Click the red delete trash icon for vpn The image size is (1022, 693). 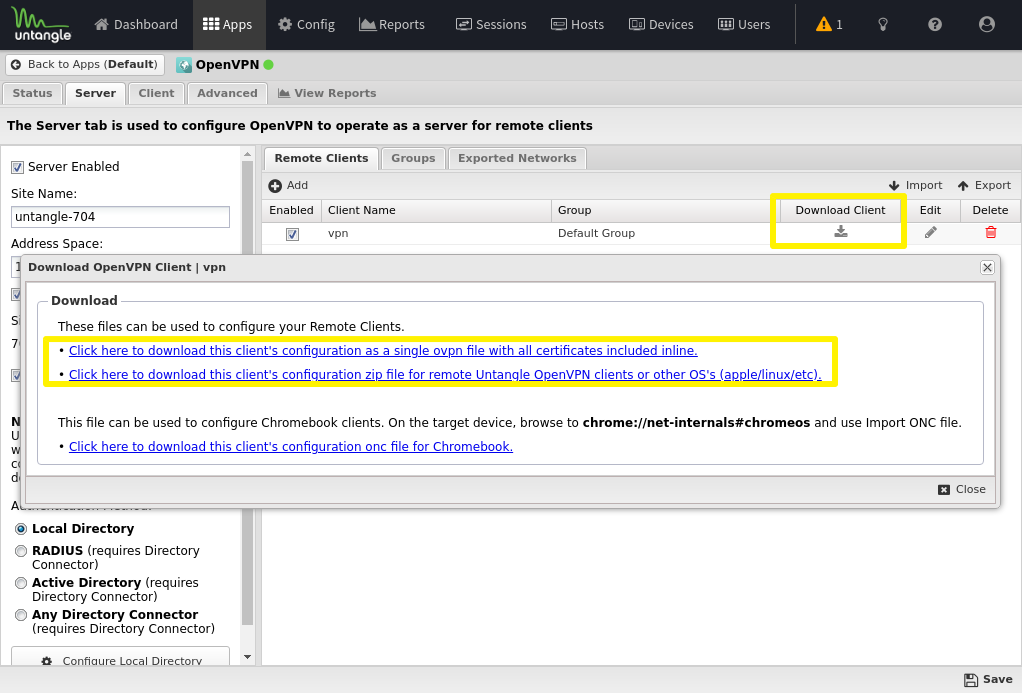(x=991, y=233)
